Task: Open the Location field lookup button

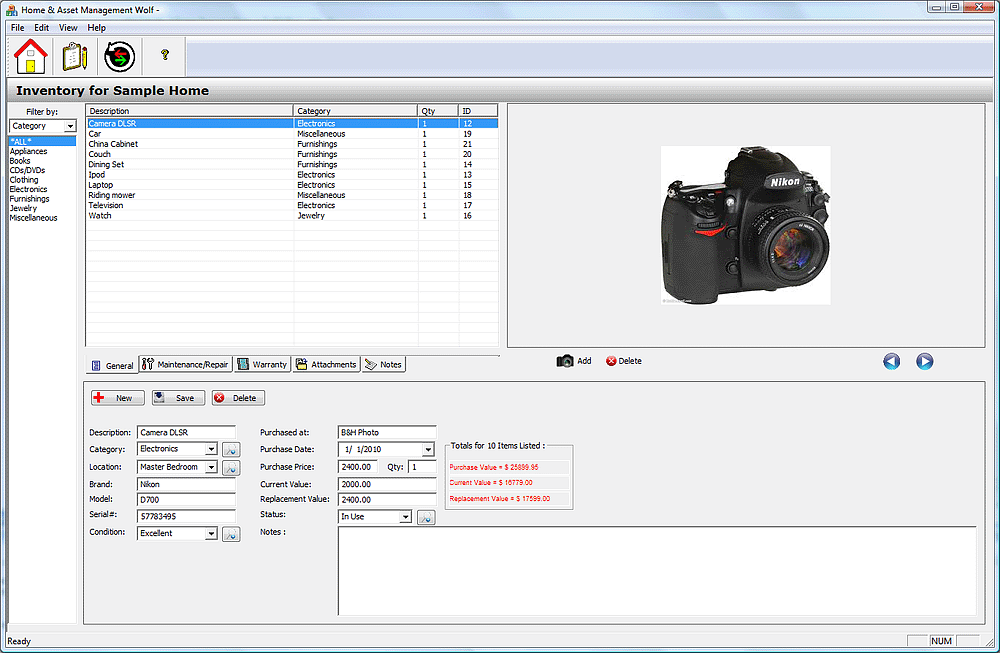Action: (x=230, y=466)
